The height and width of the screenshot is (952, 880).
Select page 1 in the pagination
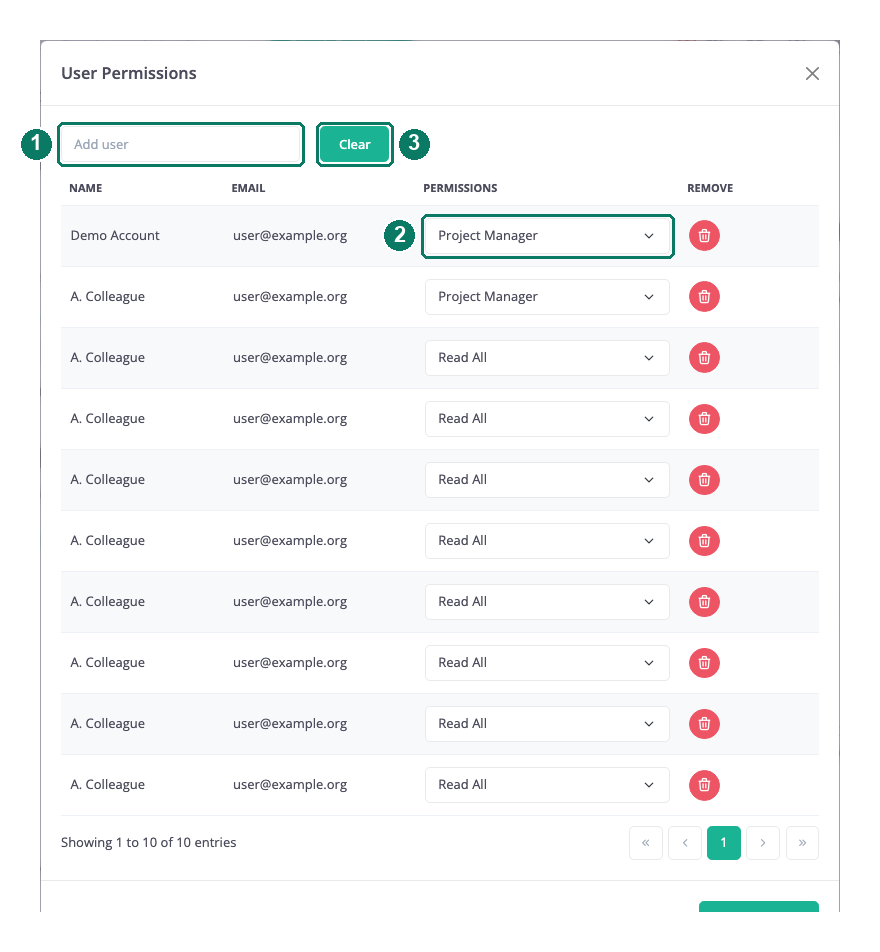coord(723,843)
